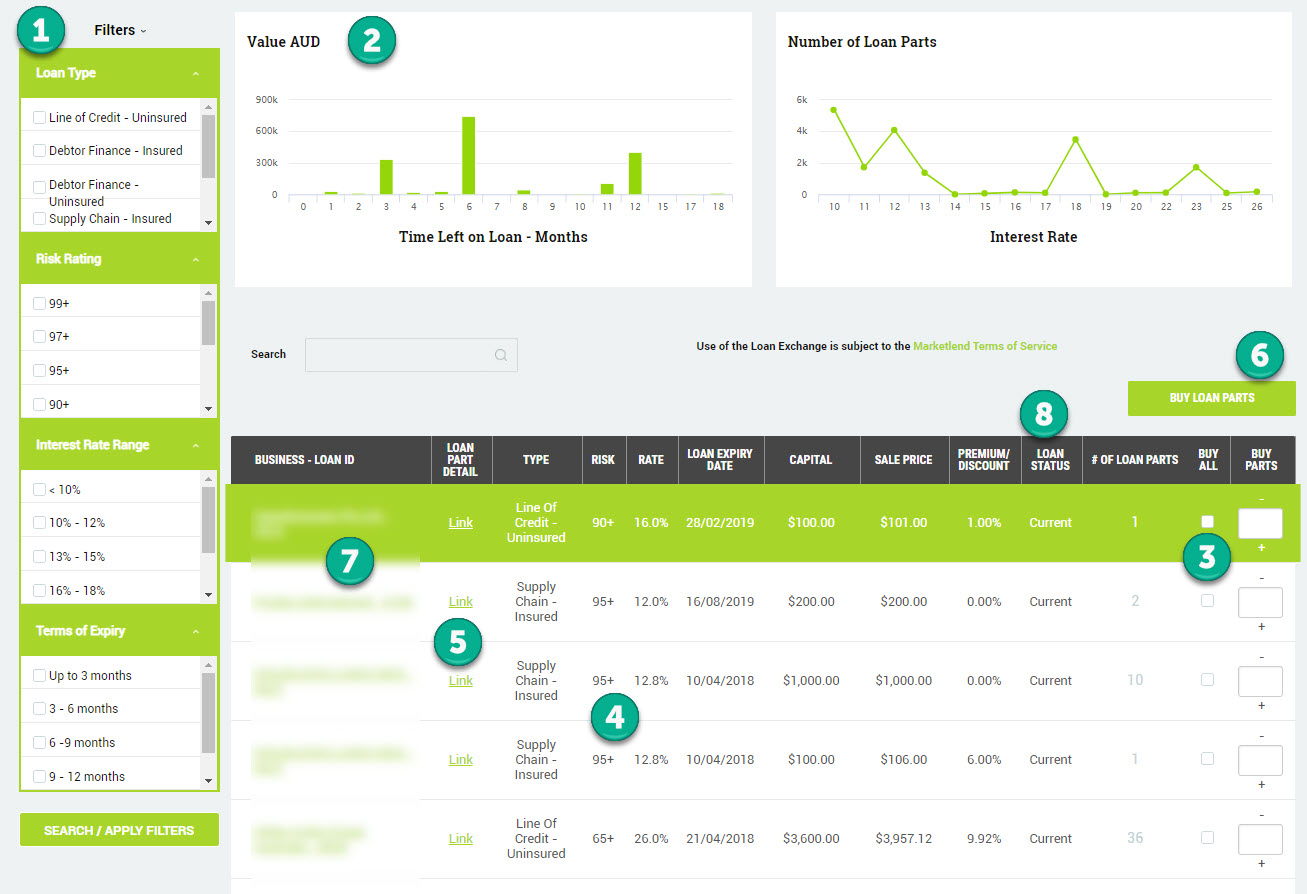Collapse the Loan Type filter section
Screen dimensions: 1307x894
coord(195,74)
